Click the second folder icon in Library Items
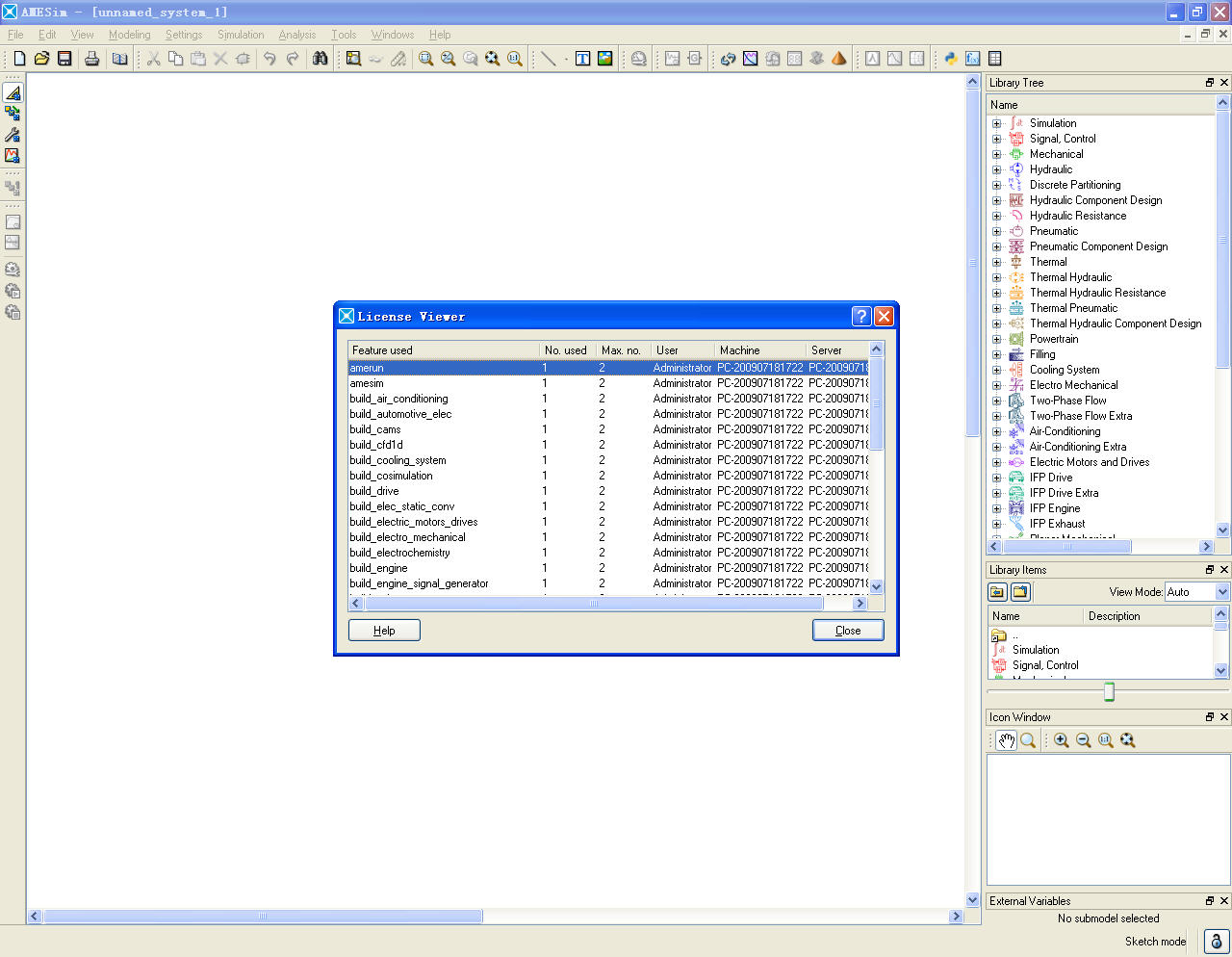This screenshot has width=1232, height=957. pos(1020,592)
